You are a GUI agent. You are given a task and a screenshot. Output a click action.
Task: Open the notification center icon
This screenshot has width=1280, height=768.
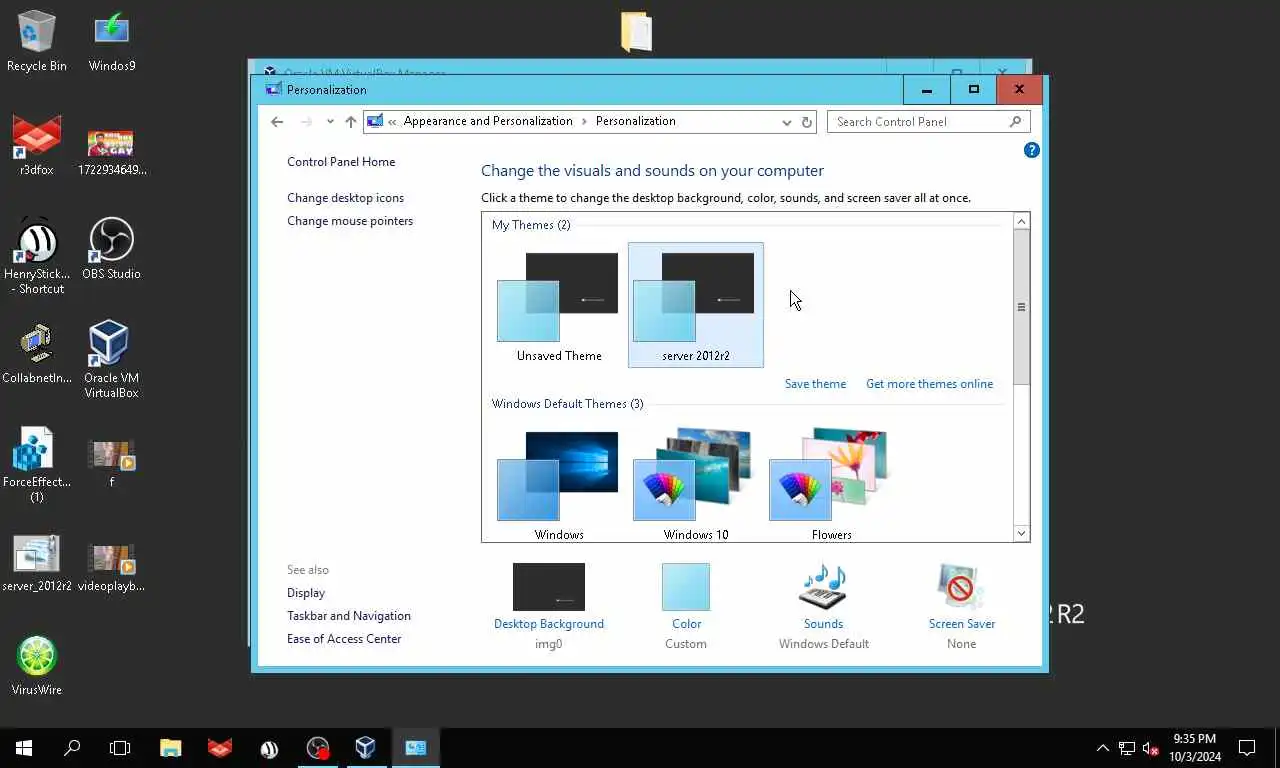click(x=1247, y=747)
